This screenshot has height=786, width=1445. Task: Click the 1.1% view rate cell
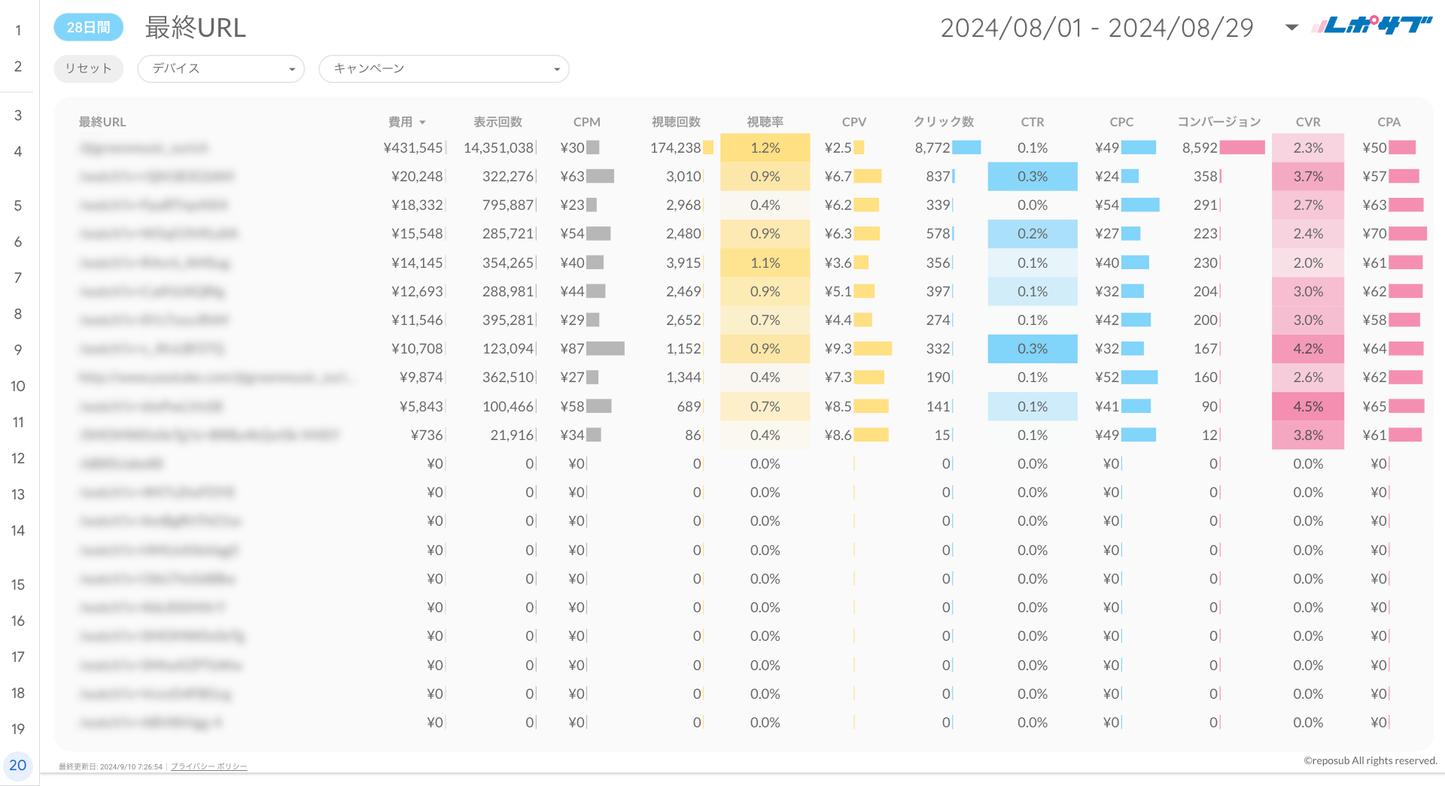click(765, 263)
